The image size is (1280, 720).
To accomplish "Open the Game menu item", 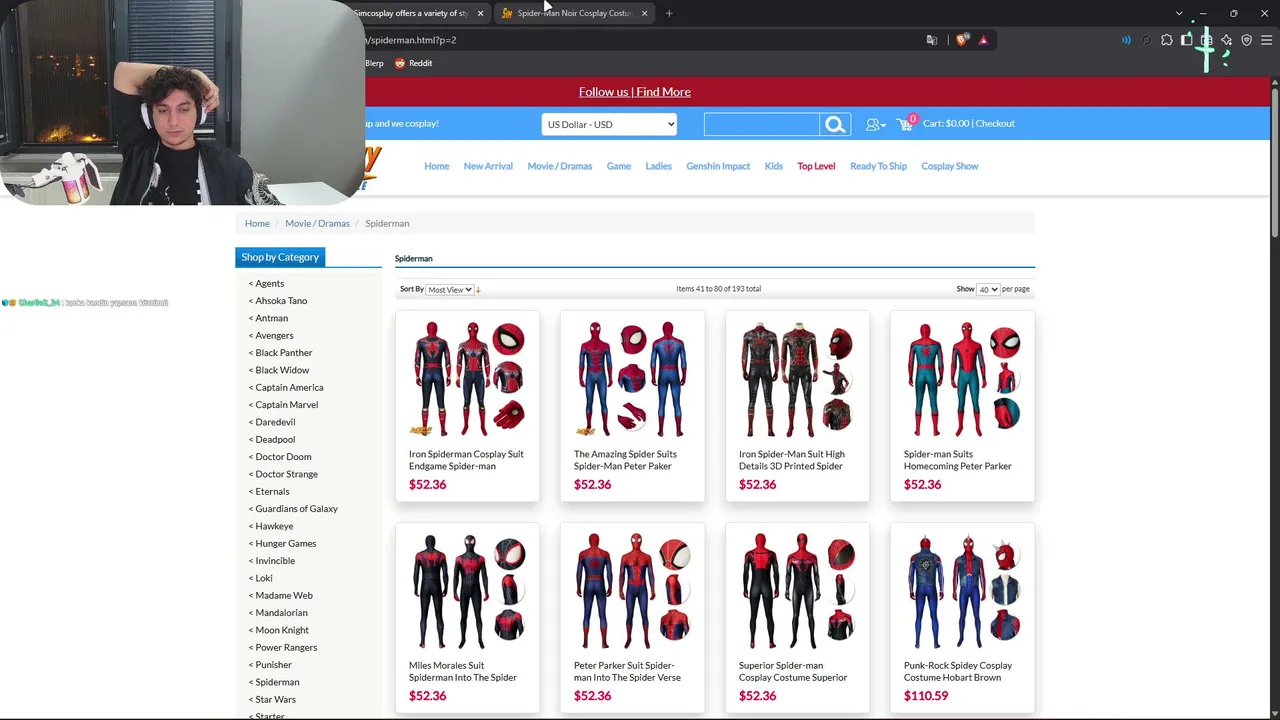I will 619,166.
